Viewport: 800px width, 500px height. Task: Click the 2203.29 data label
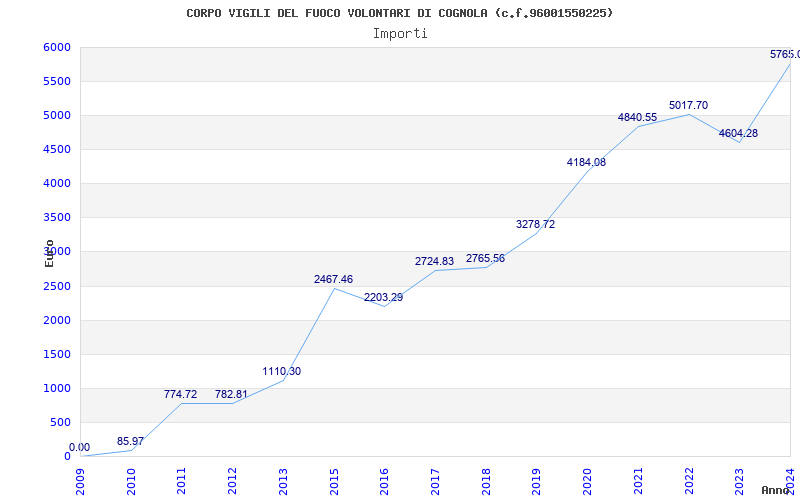(384, 297)
